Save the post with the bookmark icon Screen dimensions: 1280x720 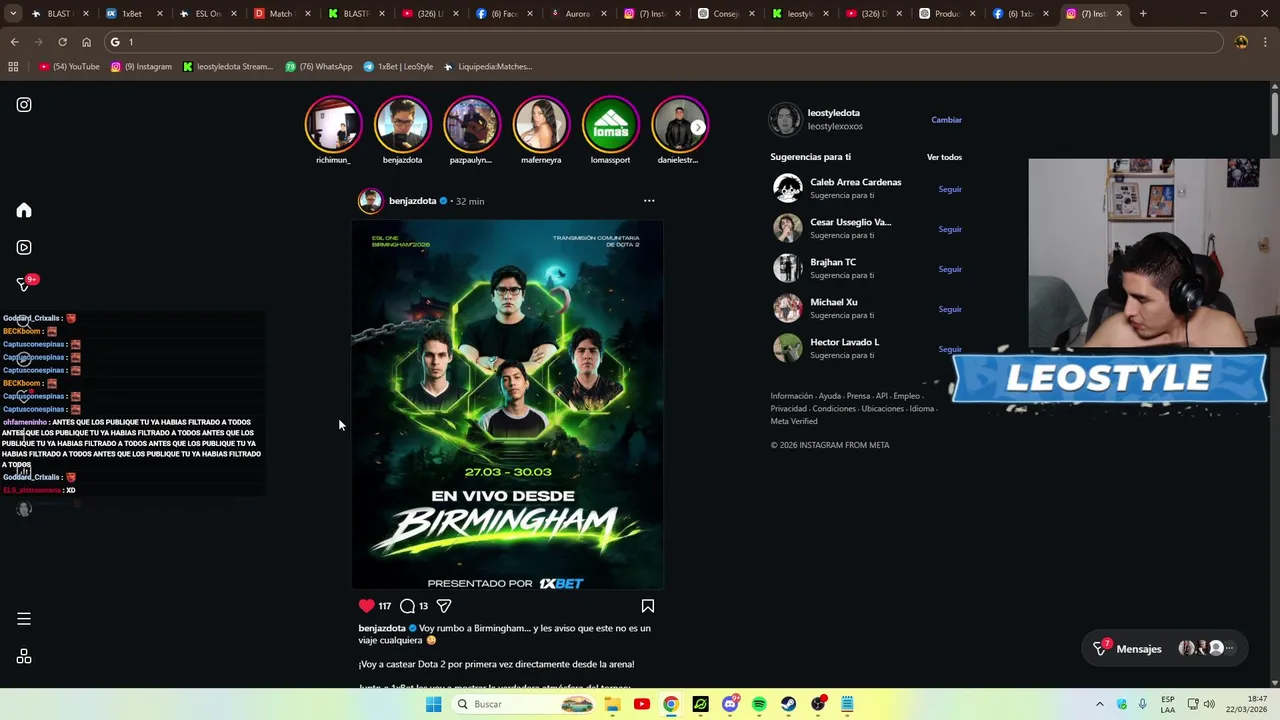648,606
